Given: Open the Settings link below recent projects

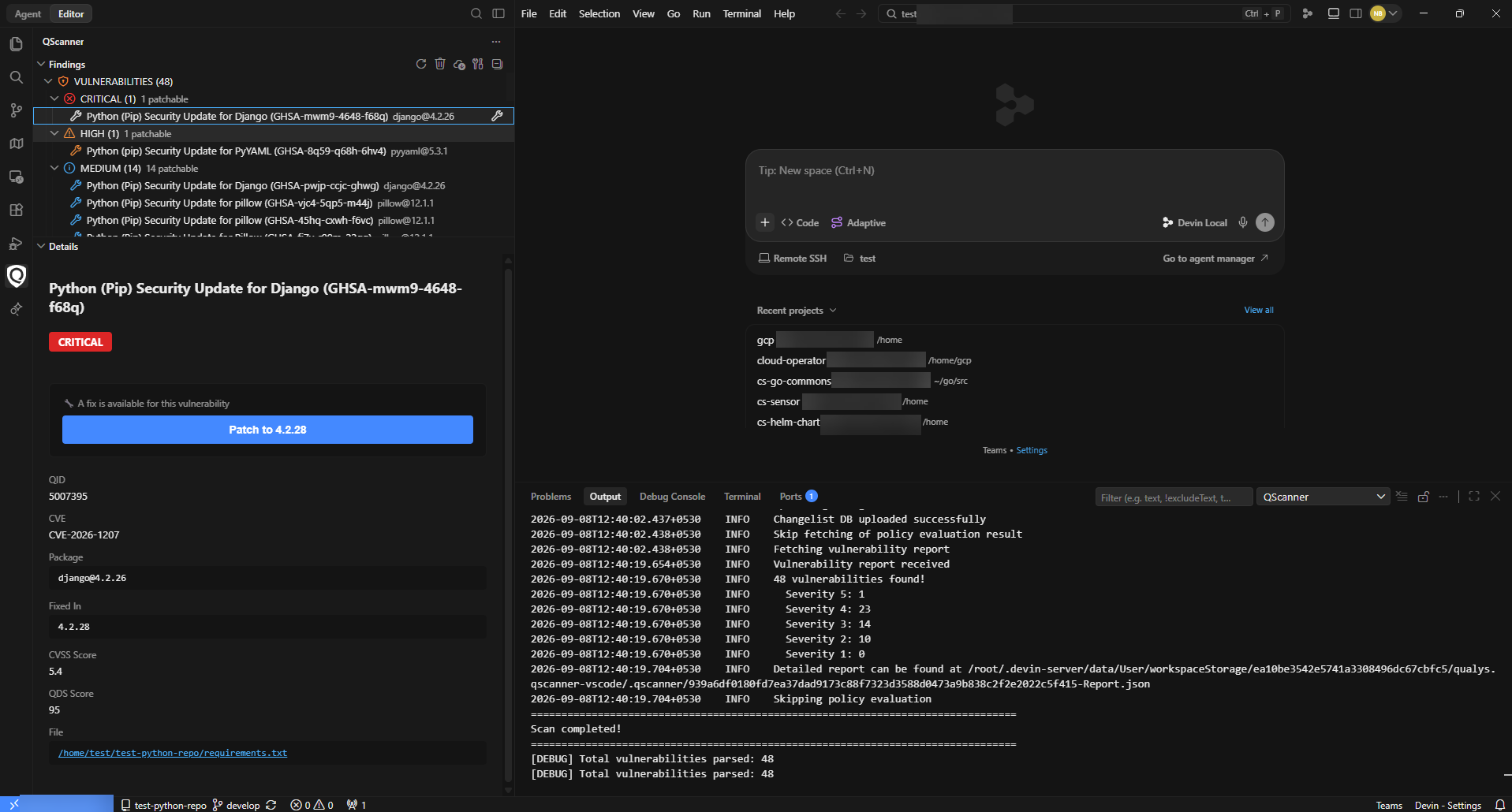Looking at the screenshot, I should pyautogui.click(x=1032, y=450).
